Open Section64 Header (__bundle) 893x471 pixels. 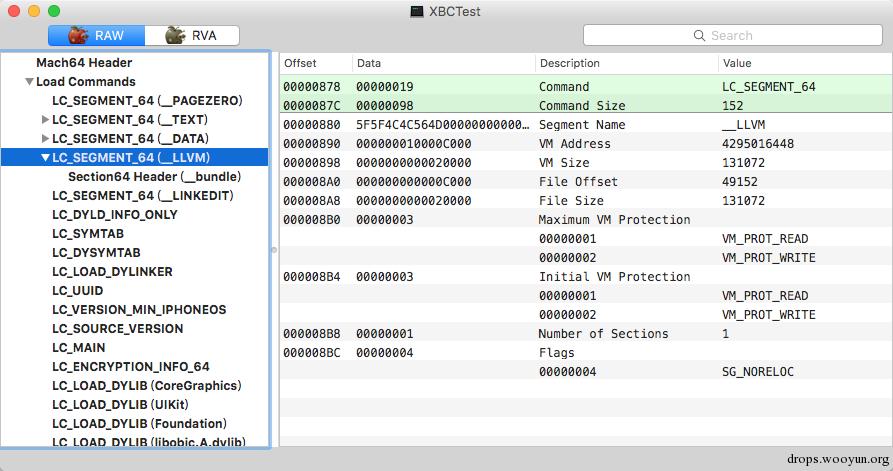click(x=154, y=177)
